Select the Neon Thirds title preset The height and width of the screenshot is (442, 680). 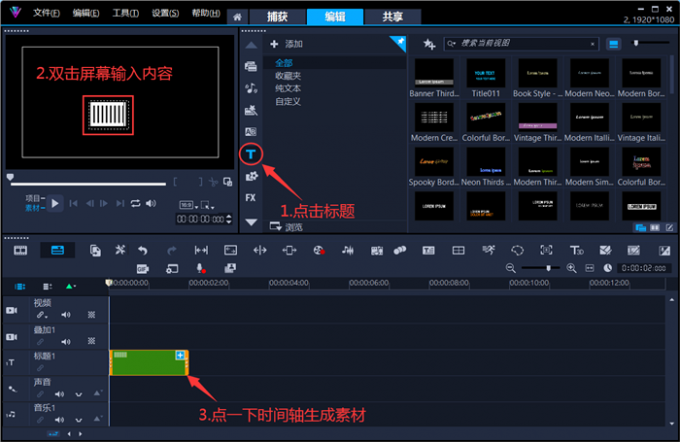486,167
